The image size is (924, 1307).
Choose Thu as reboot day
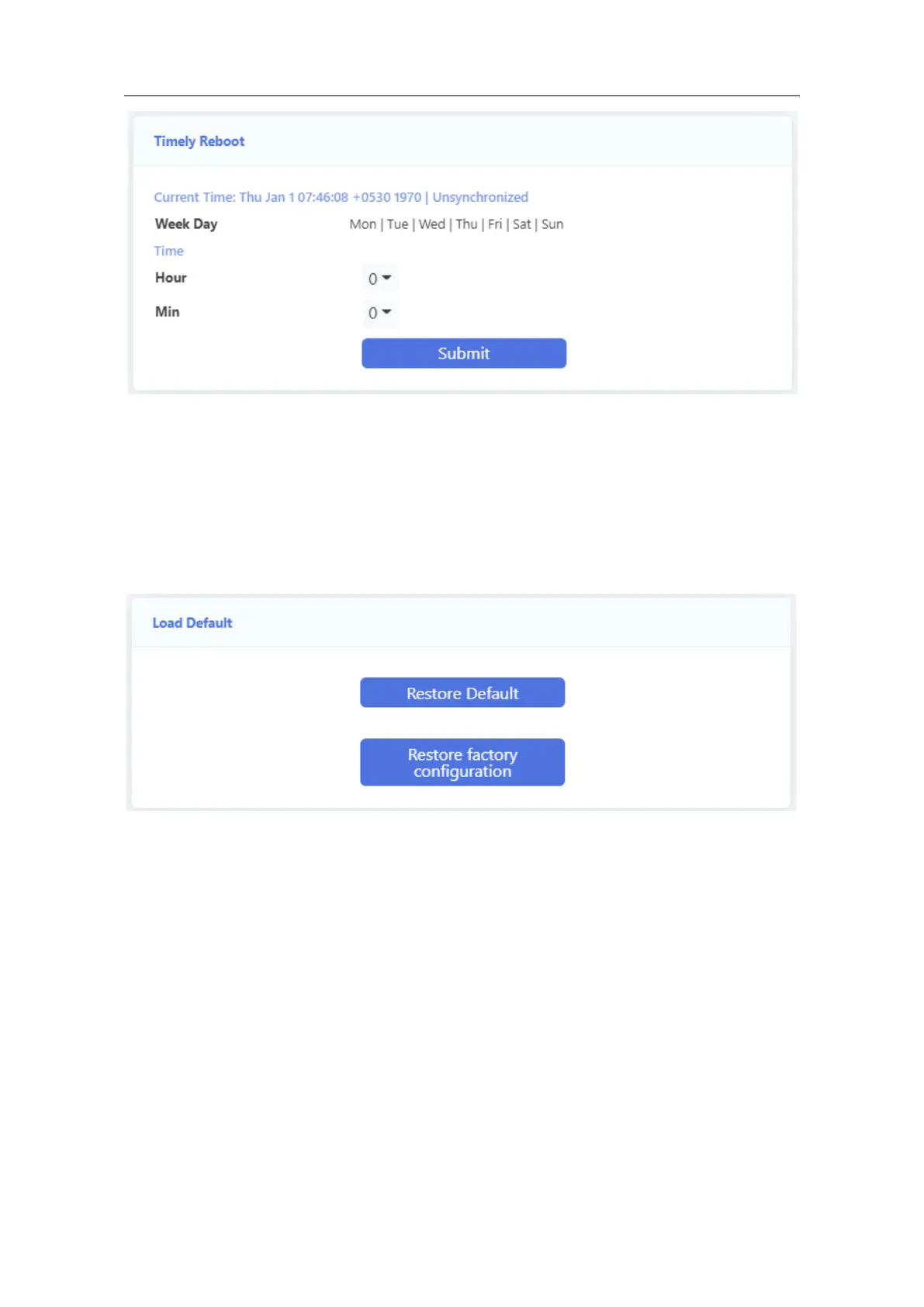(466, 224)
